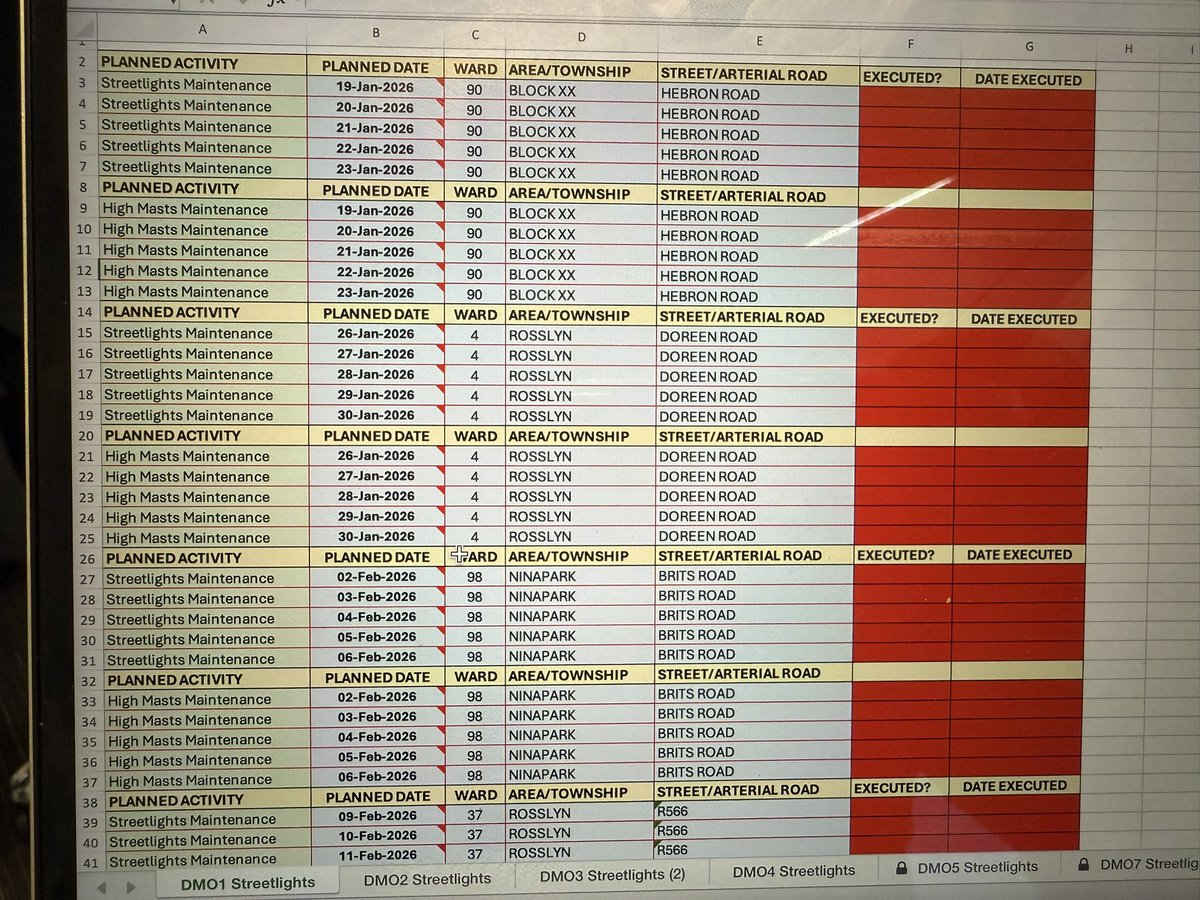This screenshot has width=1200, height=900.
Task: Click STREET/ARTERIAL ROAD cell in row 32
Action: click(x=754, y=673)
